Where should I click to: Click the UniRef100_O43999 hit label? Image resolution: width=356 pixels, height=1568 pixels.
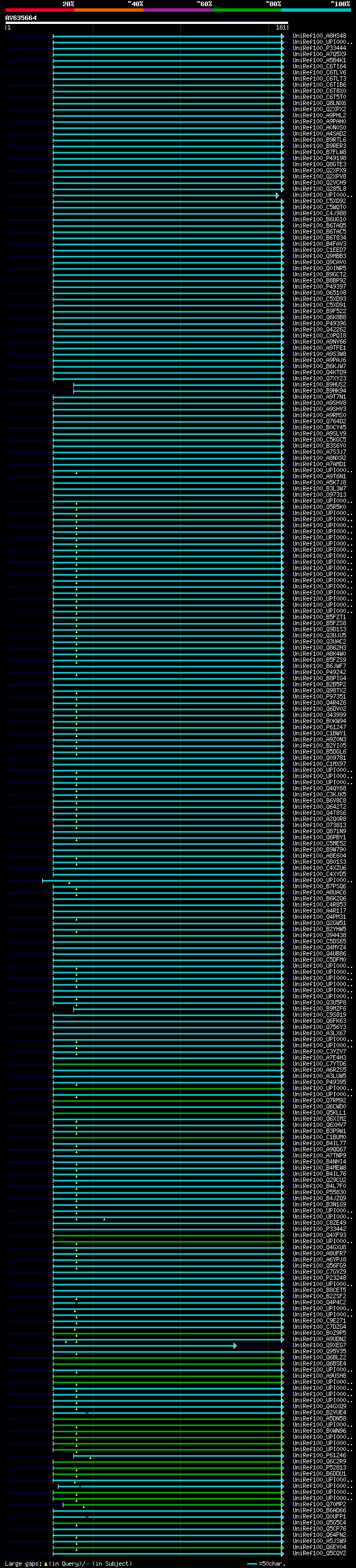[x=319, y=715]
